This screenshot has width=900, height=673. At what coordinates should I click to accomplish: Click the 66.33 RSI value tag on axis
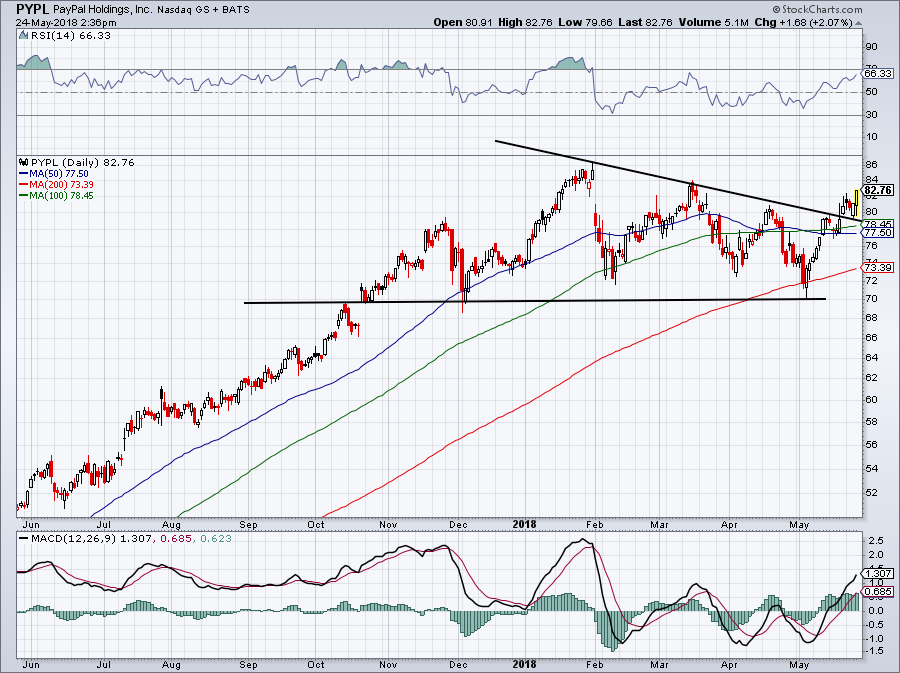[x=878, y=73]
